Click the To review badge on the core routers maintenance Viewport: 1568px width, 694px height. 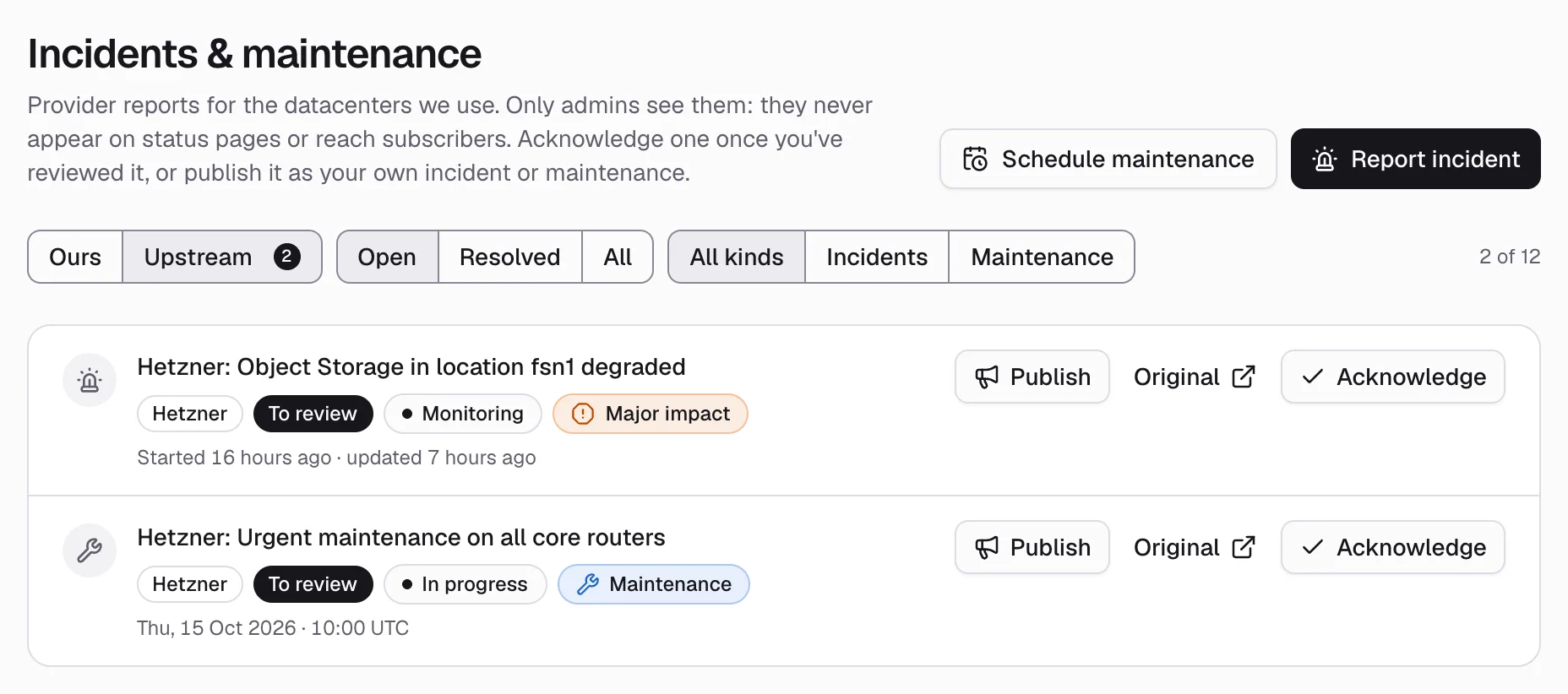[x=313, y=584]
